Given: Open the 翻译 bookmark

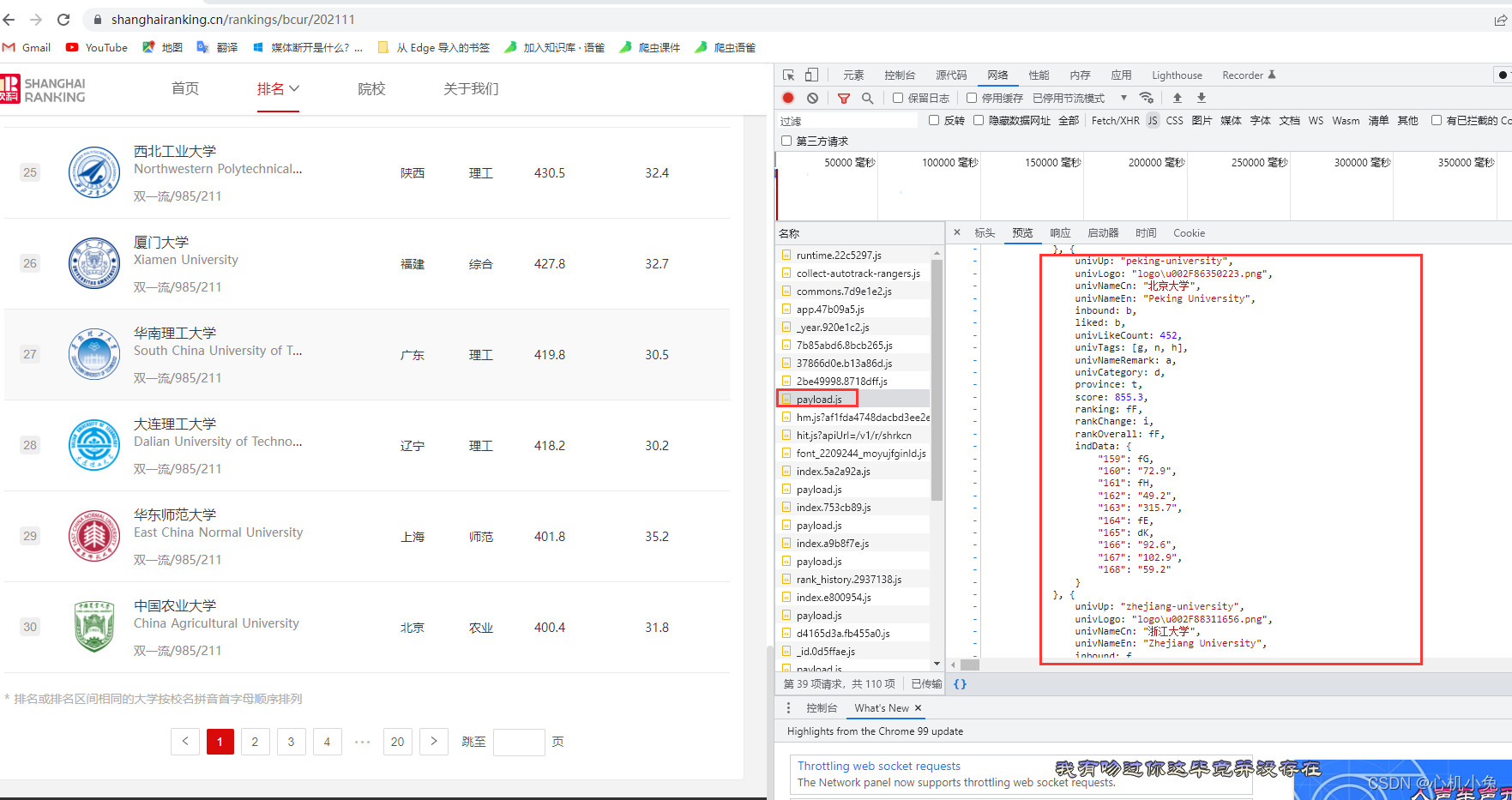Looking at the screenshot, I should tap(218, 47).
